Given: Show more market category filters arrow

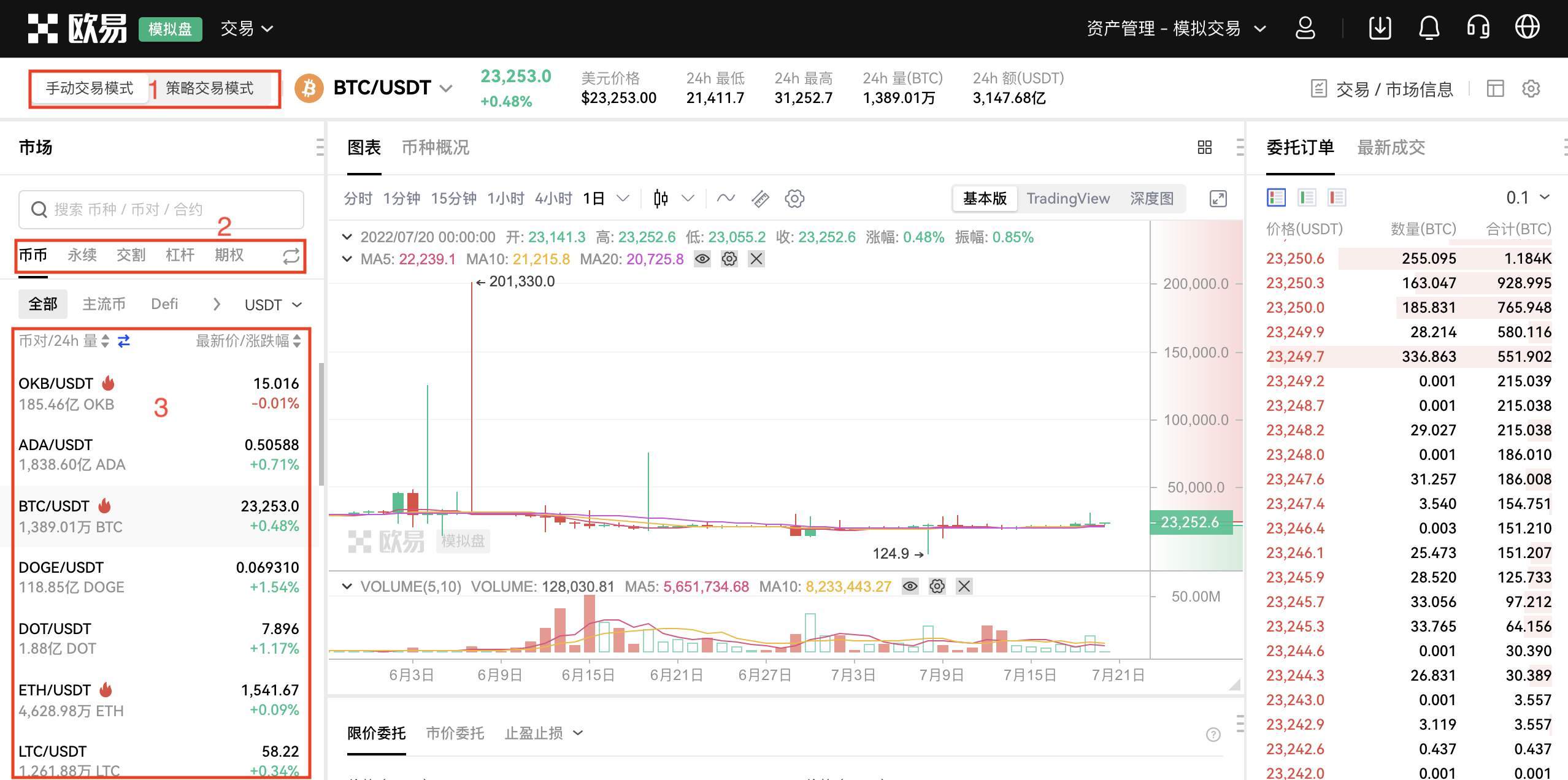Looking at the screenshot, I should pos(217,304).
